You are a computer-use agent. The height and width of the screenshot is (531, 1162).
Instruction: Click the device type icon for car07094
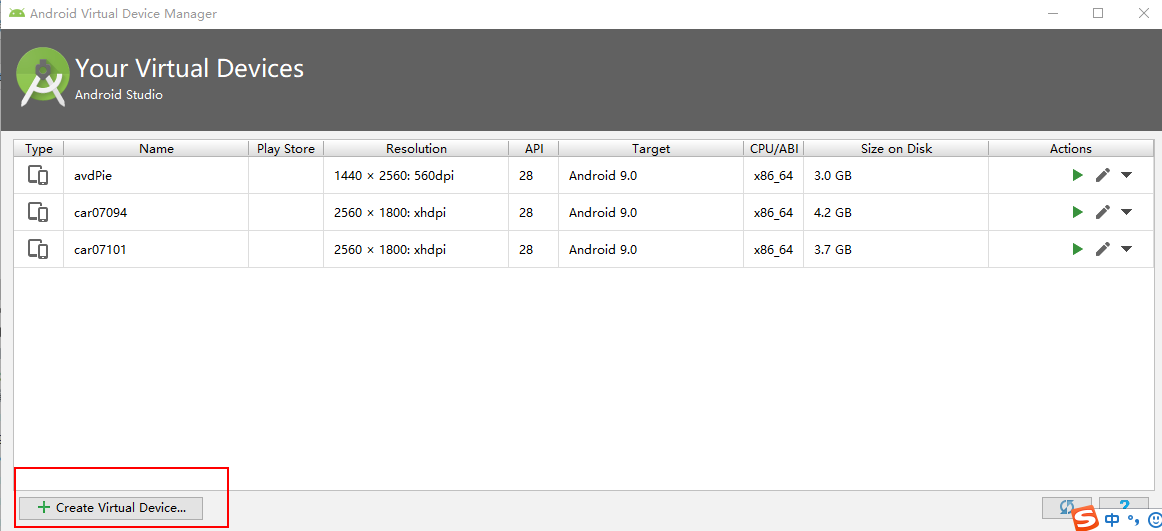tap(38, 213)
